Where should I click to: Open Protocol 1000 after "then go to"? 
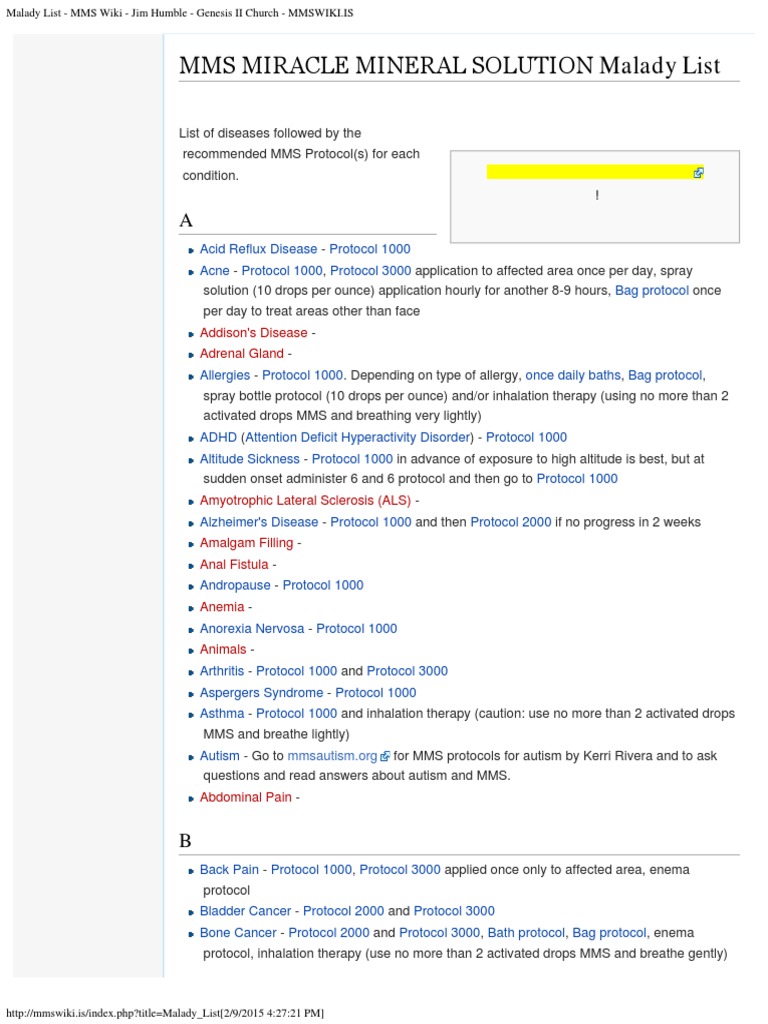pyautogui.click(x=577, y=479)
